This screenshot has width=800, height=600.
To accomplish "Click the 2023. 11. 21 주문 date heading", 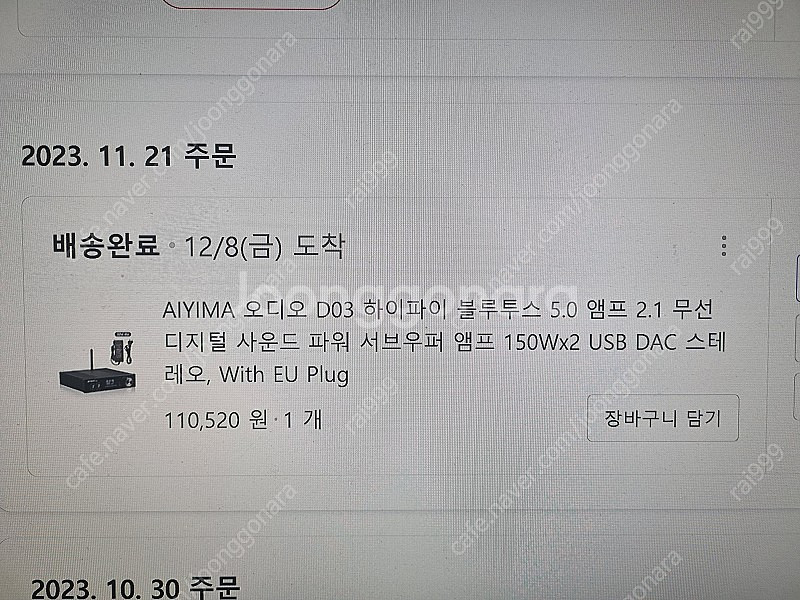I will 129,156.
